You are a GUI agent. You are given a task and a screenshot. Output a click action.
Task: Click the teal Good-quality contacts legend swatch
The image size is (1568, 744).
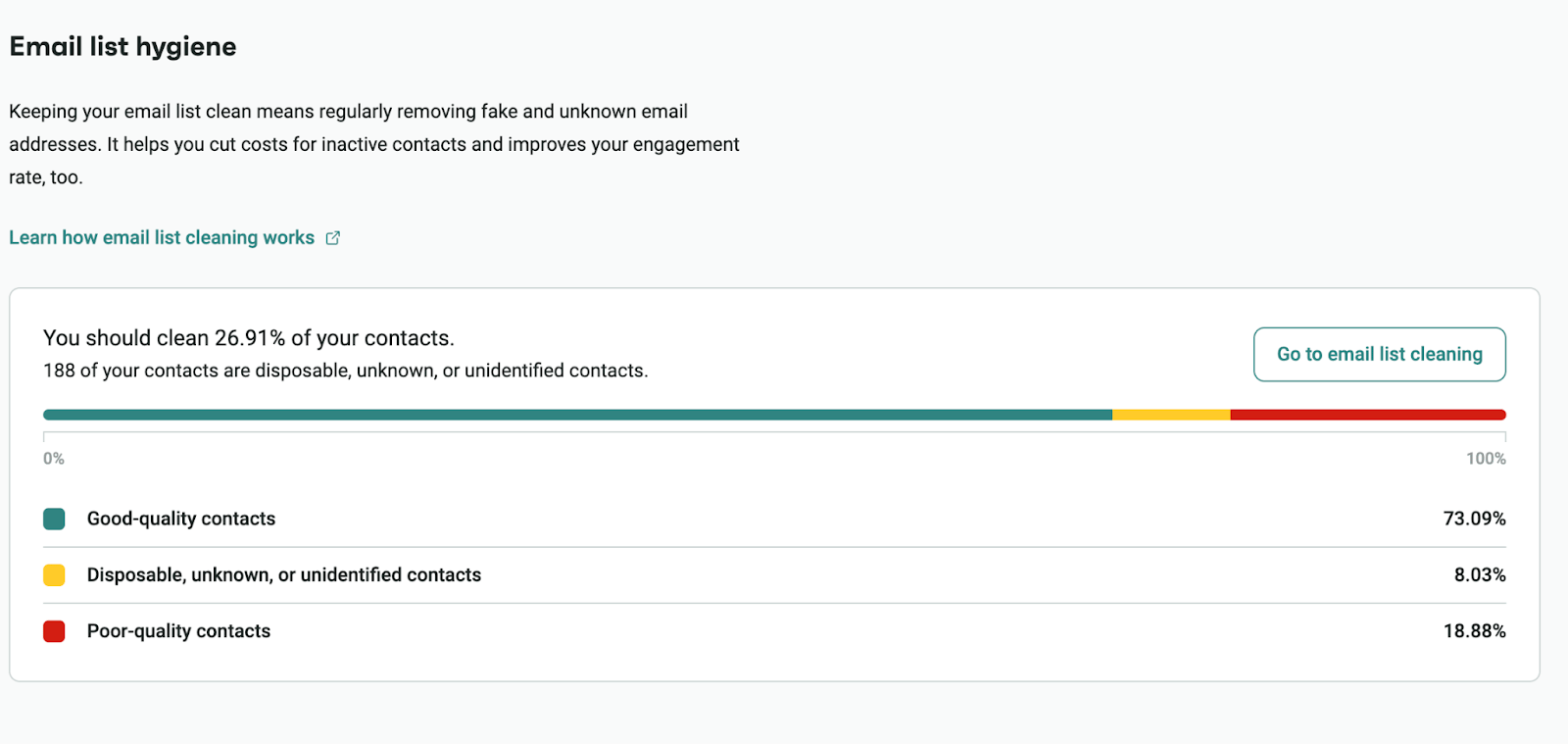click(x=54, y=519)
